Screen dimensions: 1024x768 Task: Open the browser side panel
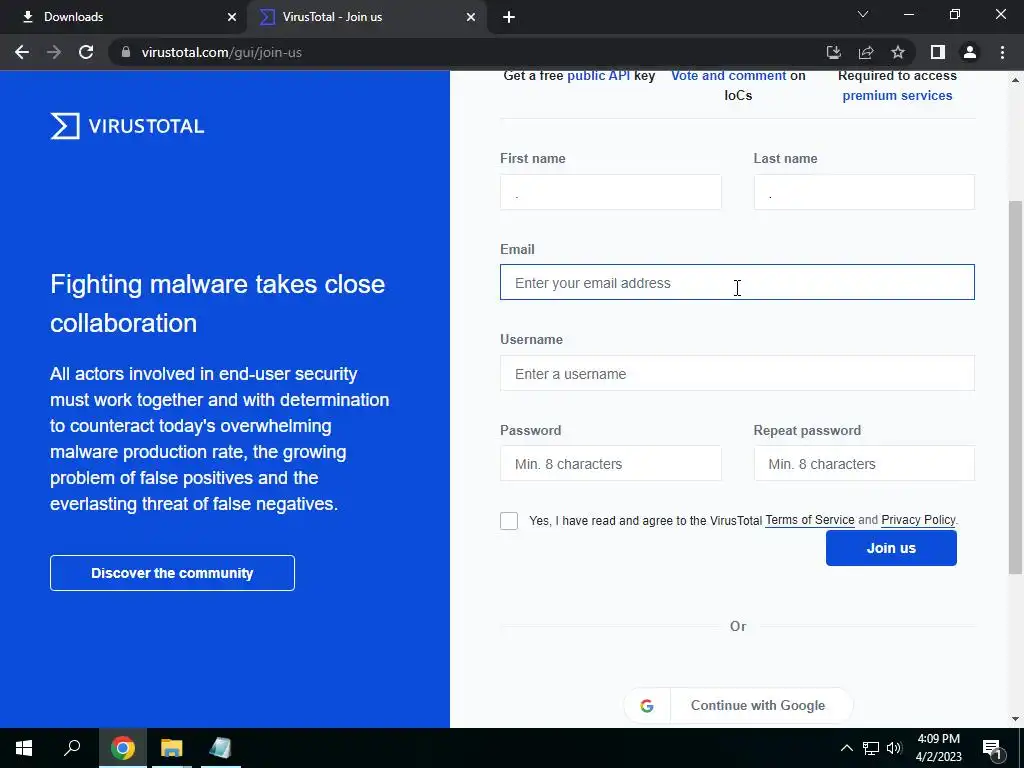pos(938,52)
